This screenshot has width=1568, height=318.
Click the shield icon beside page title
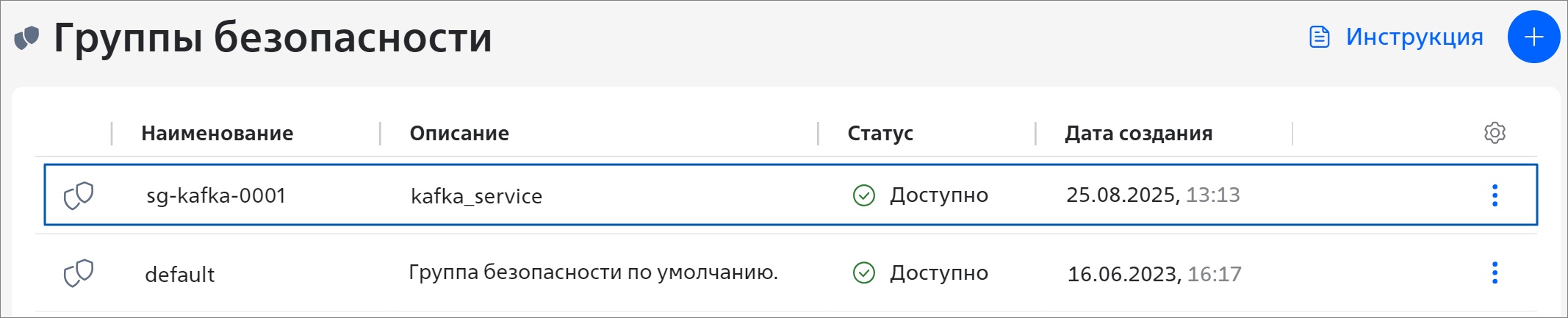click(26, 37)
